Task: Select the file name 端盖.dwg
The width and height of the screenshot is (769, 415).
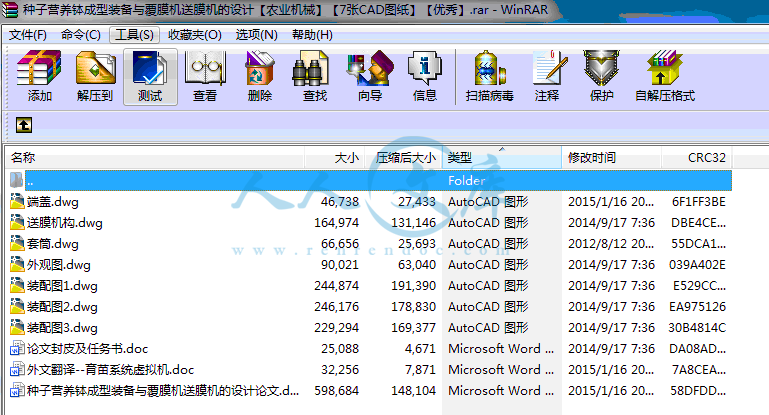Action: pos(53,202)
